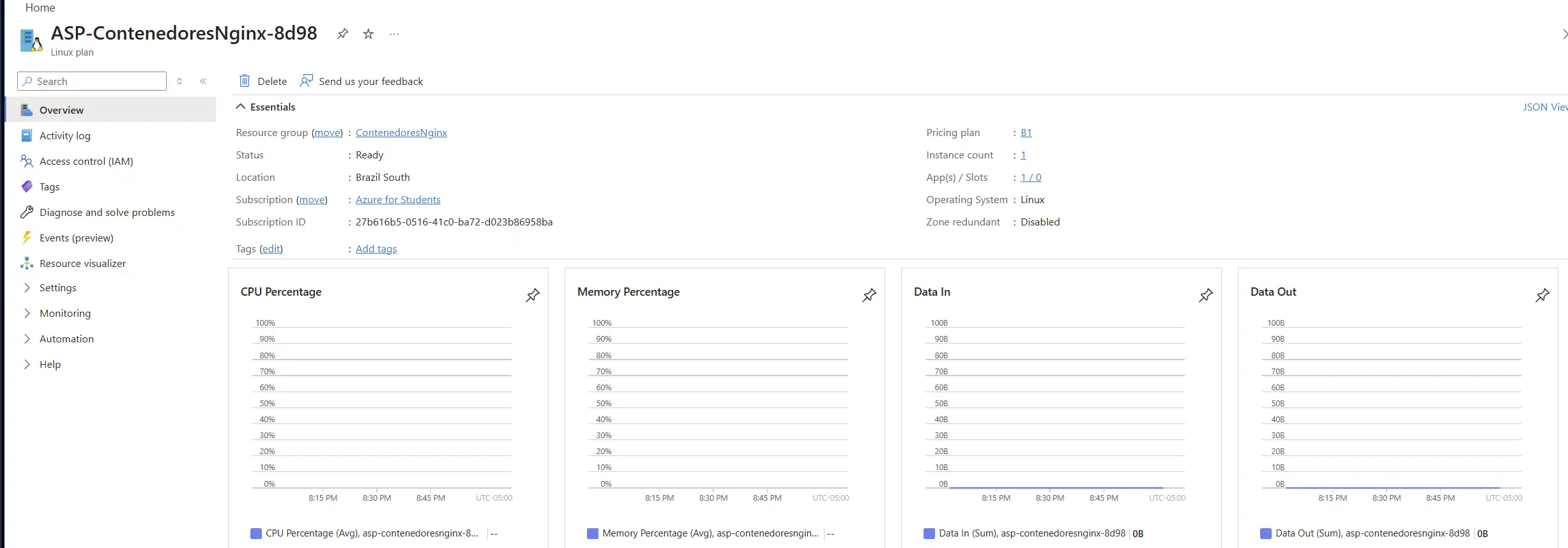The image size is (1568, 548).
Task: Open the JSON View link
Action: point(1545,107)
